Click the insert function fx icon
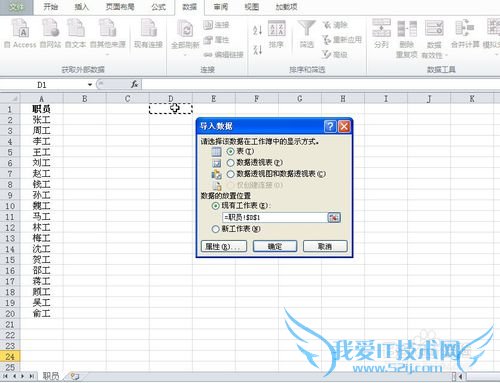The height and width of the screenshot is (383, 500). pyautogui.click(x=134, y=85)
